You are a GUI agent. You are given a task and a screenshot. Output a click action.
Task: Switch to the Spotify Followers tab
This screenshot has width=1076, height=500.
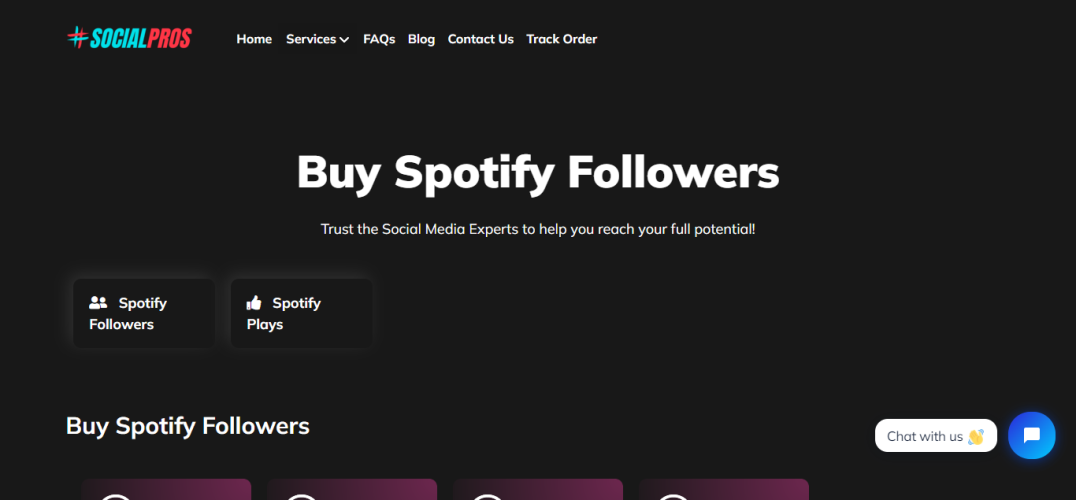click(x=143, y=313)
